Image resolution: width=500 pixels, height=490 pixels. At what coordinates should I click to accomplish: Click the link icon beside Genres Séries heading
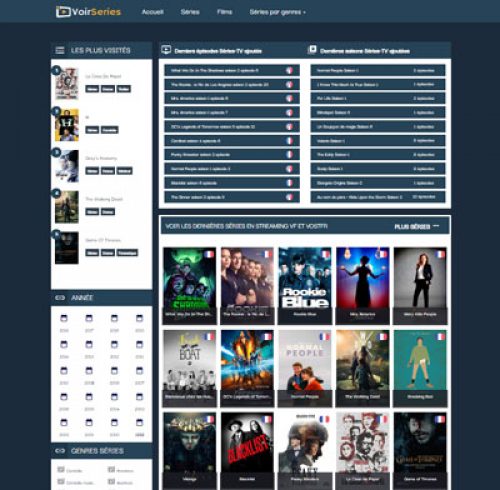pyautogui.click(x=60, y=451)
